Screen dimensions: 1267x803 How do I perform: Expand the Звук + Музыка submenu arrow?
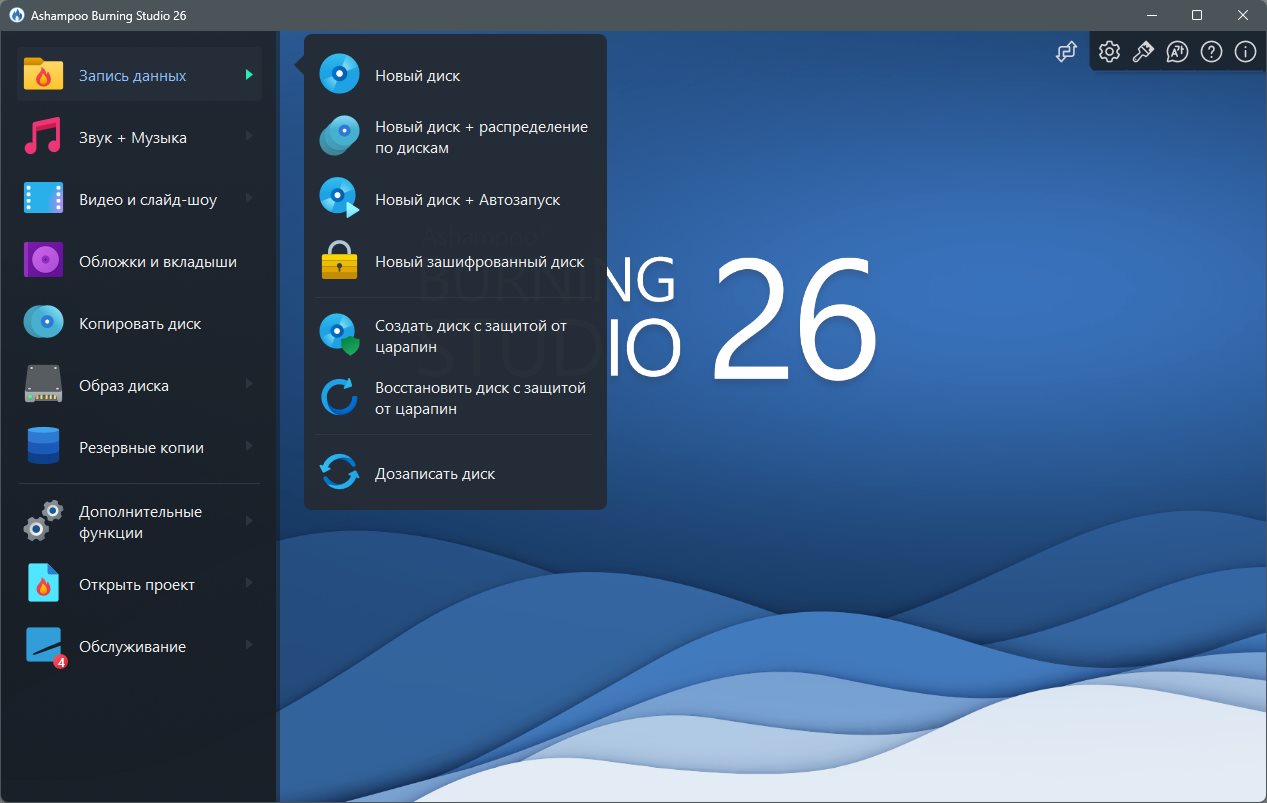coord(249,137)
